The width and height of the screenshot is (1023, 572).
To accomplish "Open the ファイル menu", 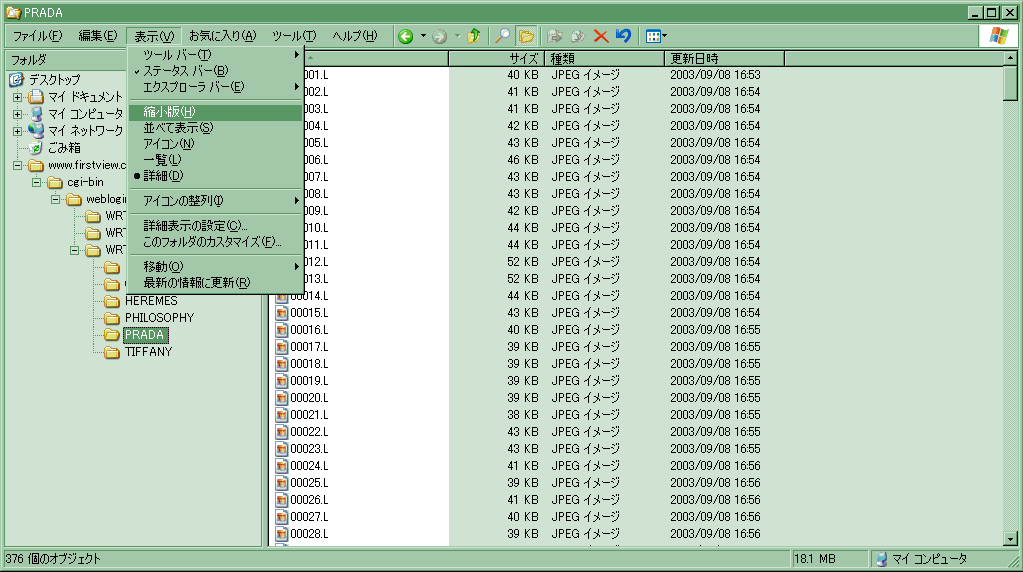I will coord(36,36).
